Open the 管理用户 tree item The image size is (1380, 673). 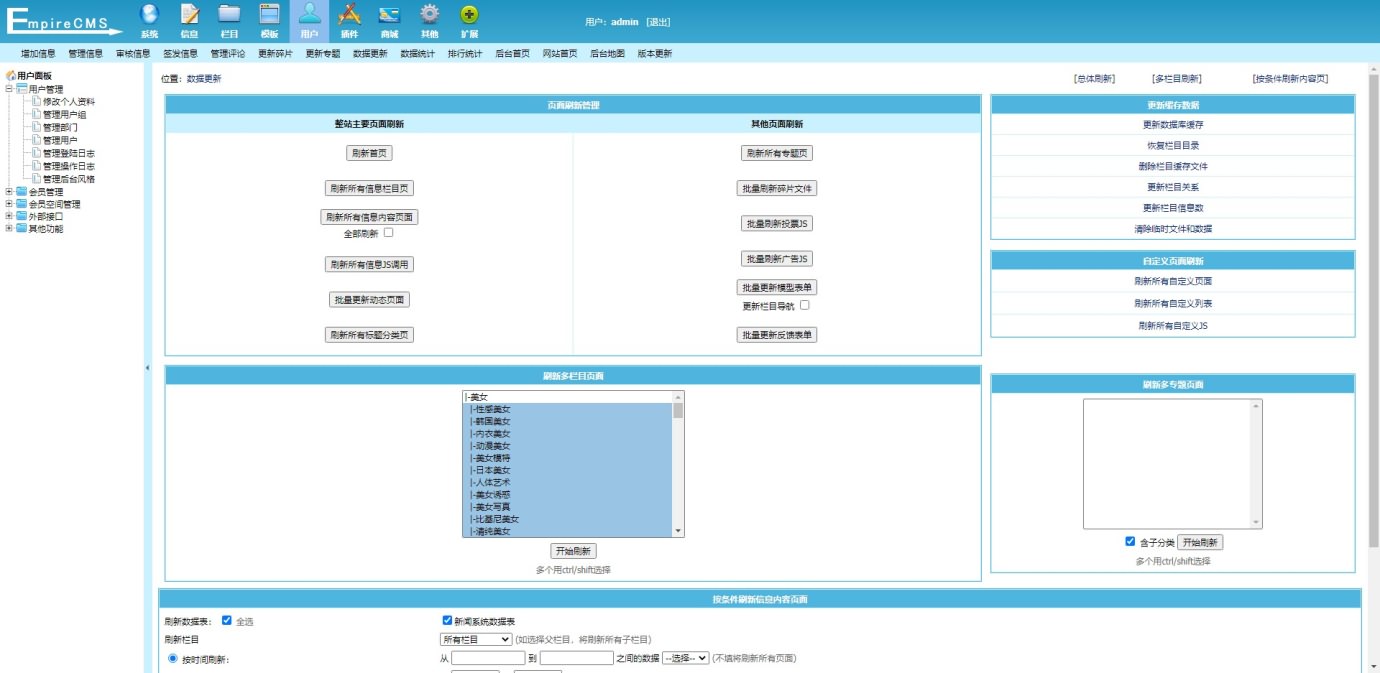click(x=60, y=140)
